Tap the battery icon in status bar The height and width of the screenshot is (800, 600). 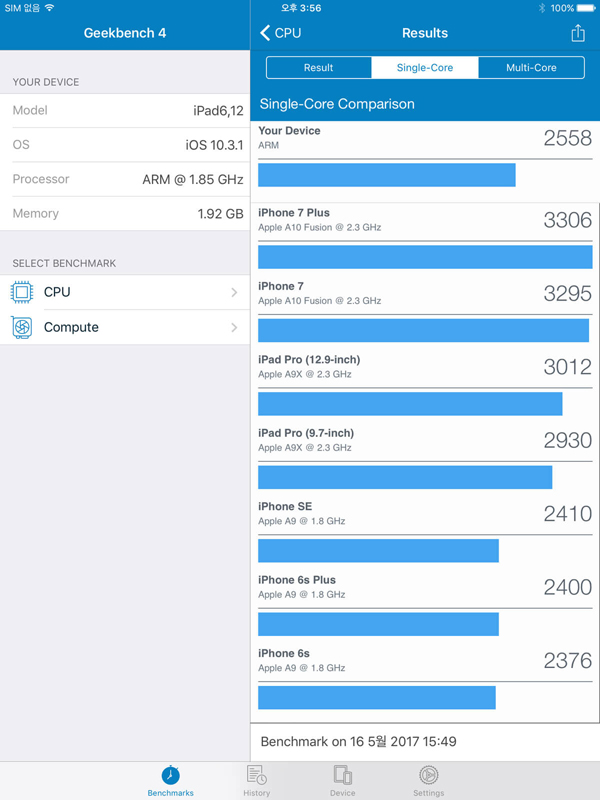586,8
